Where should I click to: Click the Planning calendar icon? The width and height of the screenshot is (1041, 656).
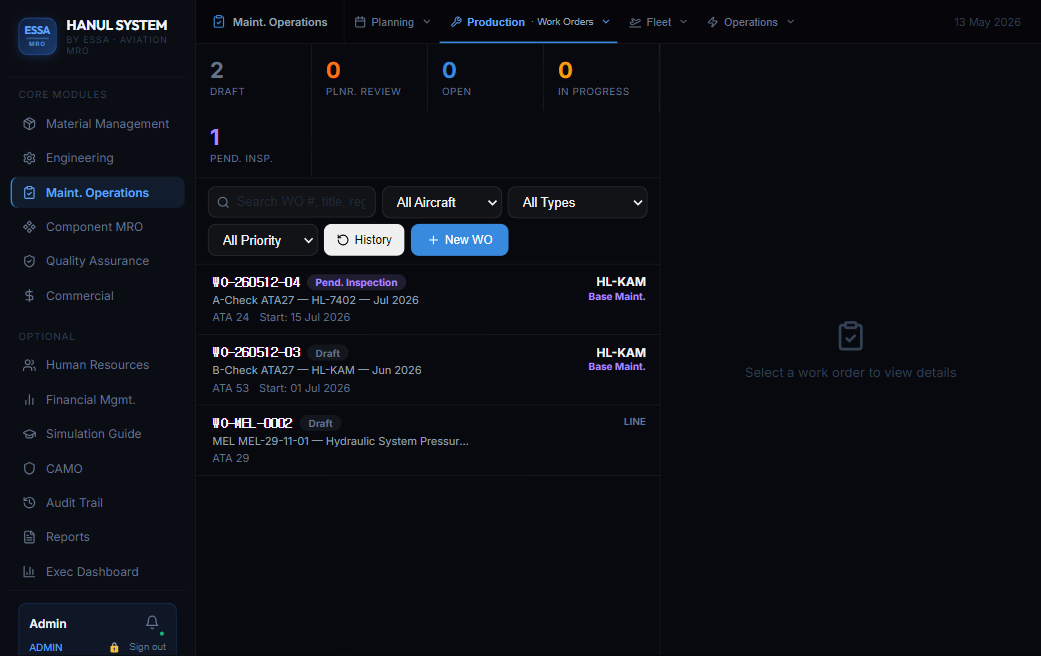point(360,22)
